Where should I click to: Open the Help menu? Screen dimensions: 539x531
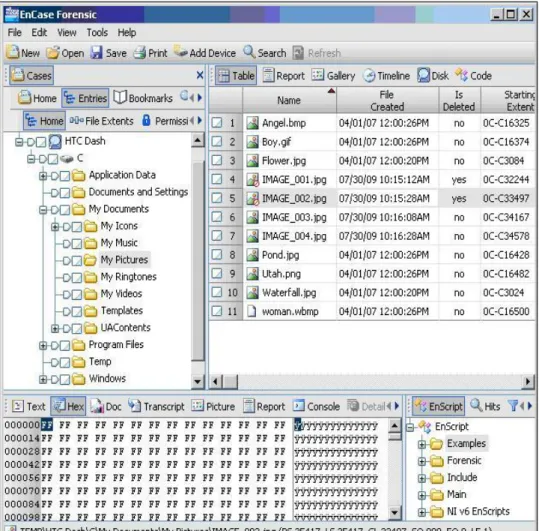pyautogui.click(x=127, y=33)
